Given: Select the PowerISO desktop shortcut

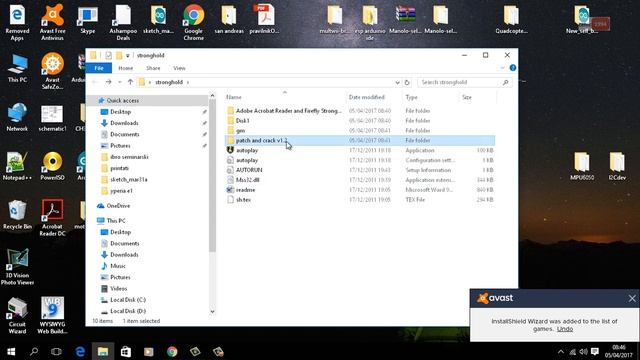Looking at the screenshot, I should (x=52, y=166).
